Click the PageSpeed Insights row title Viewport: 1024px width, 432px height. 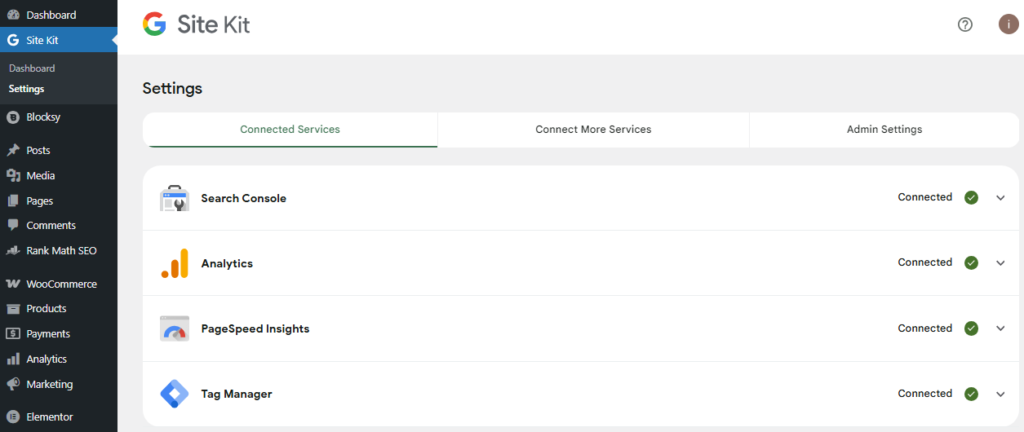255,329
